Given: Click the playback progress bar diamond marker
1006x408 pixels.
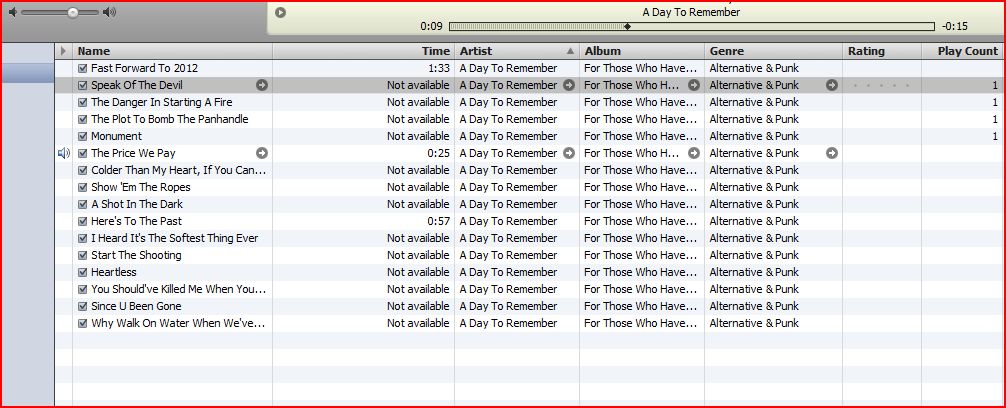Looking at the screenshot, I should tap(627, 26).
